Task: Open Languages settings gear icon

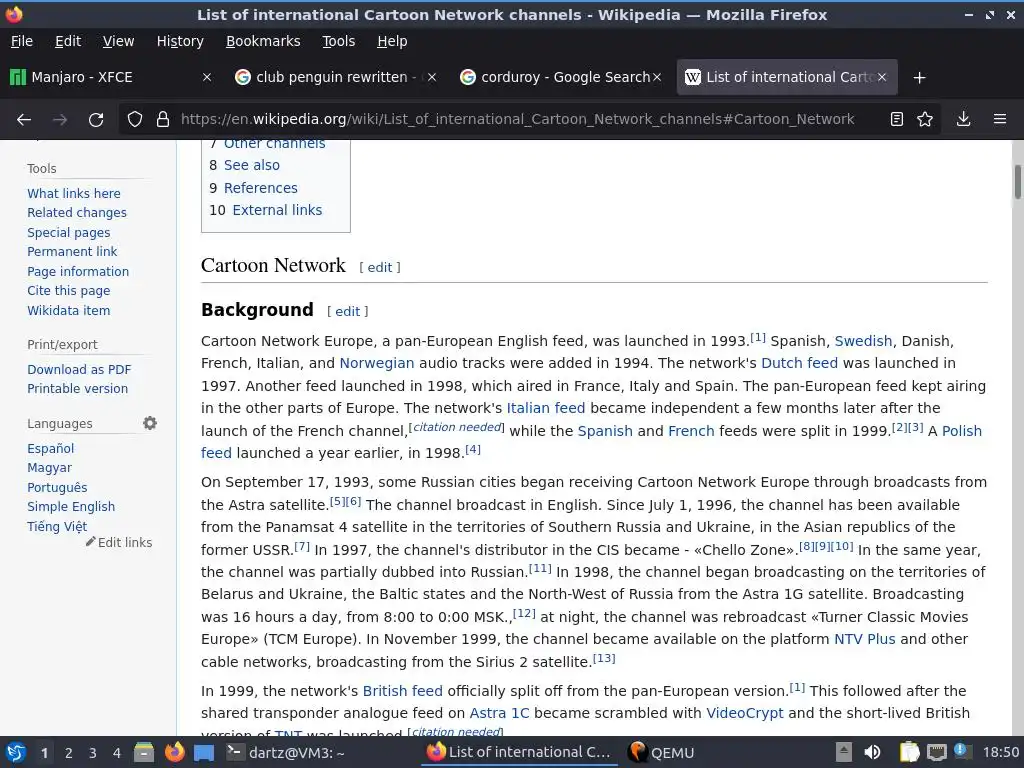Action: [150, 423]
